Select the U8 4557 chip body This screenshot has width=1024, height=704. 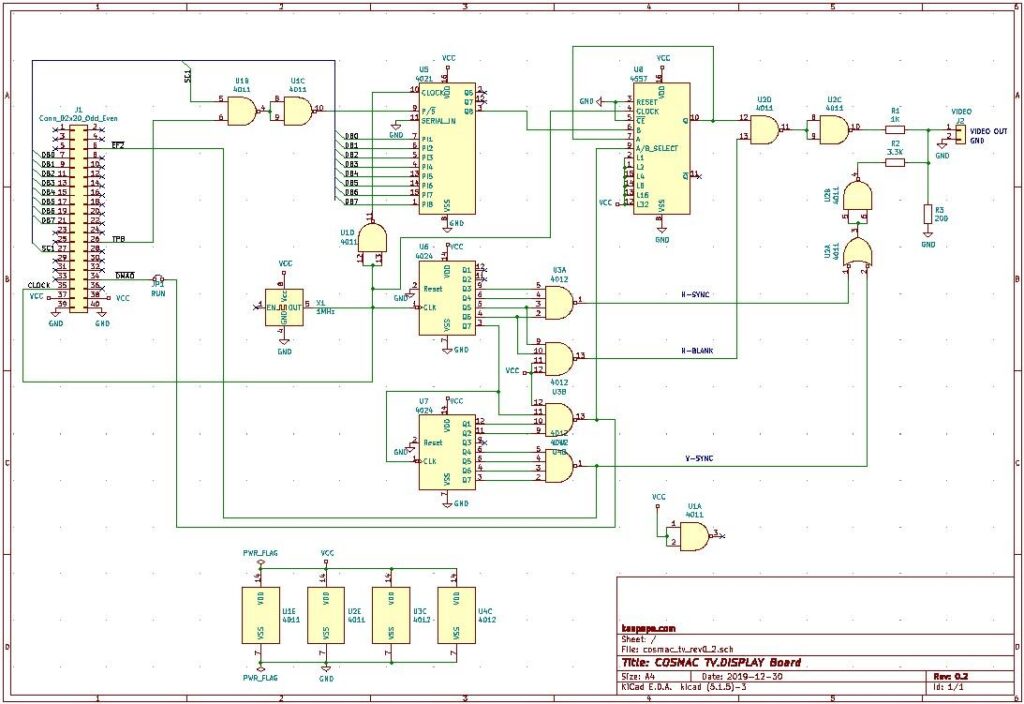661,148
